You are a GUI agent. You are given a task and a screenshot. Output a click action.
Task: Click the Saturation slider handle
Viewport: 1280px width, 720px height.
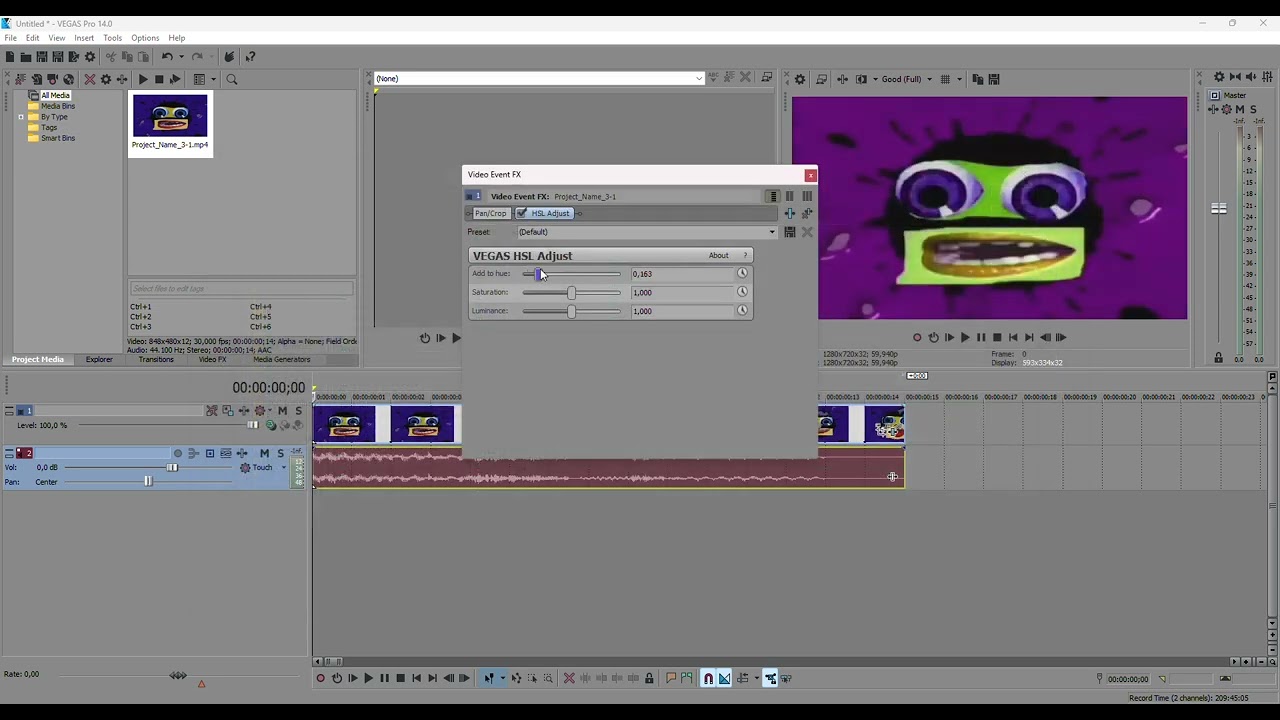coord(571,292)
